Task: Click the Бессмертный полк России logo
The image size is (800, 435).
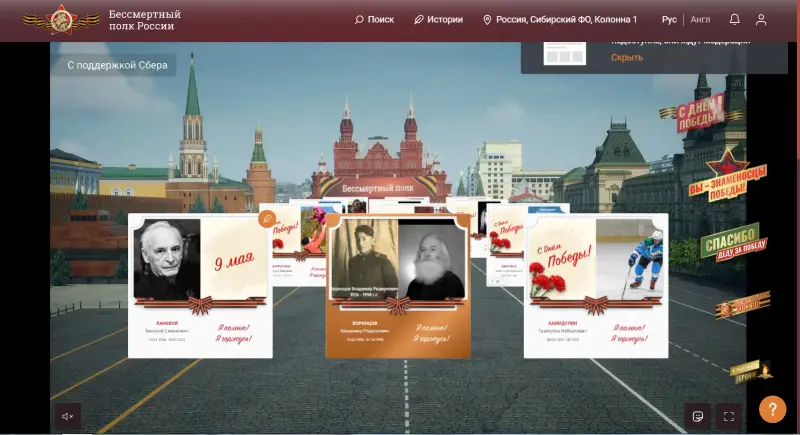Action: [x=102, y=20]
